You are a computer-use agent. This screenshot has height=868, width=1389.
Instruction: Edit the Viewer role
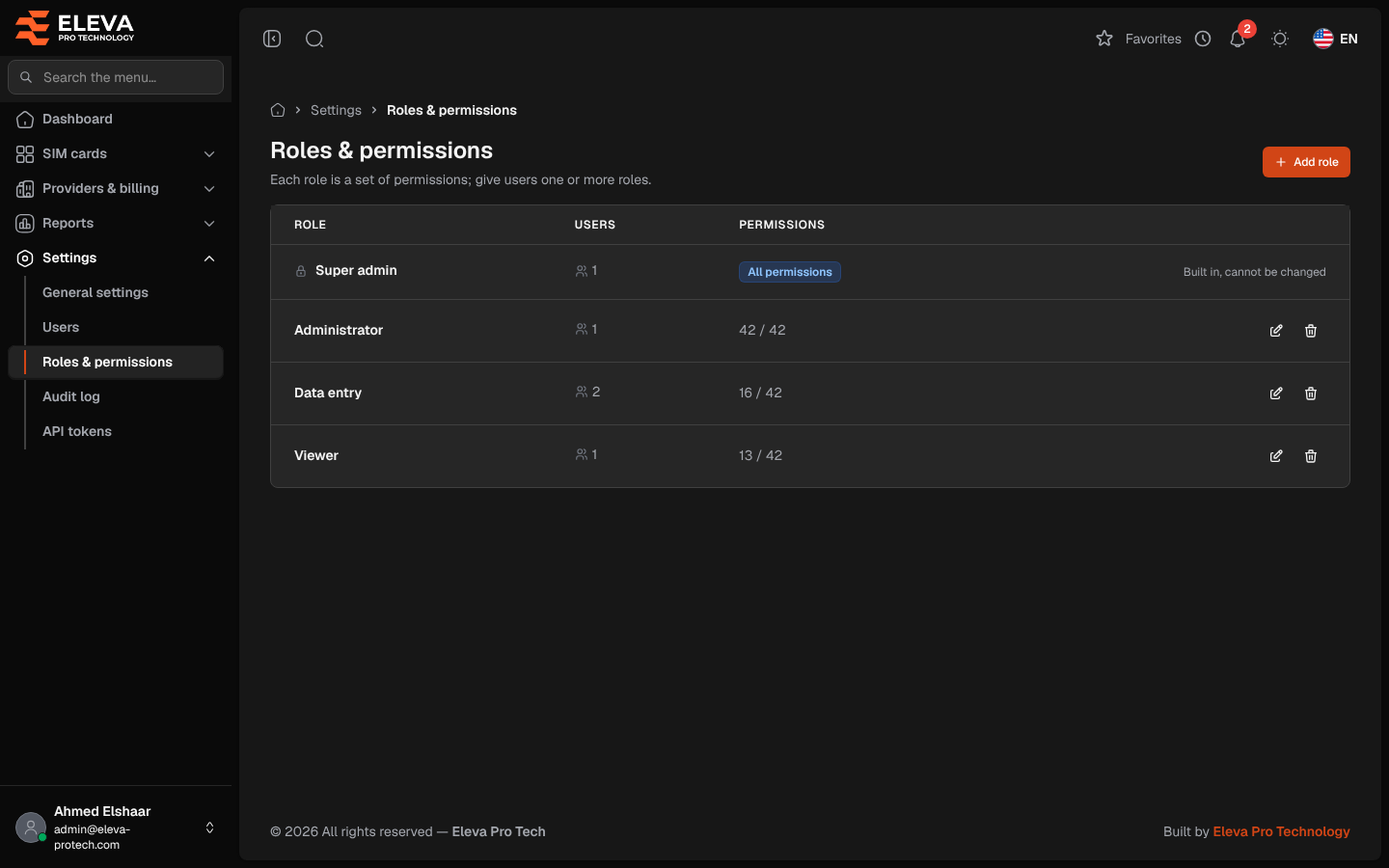click(1276, 456)
